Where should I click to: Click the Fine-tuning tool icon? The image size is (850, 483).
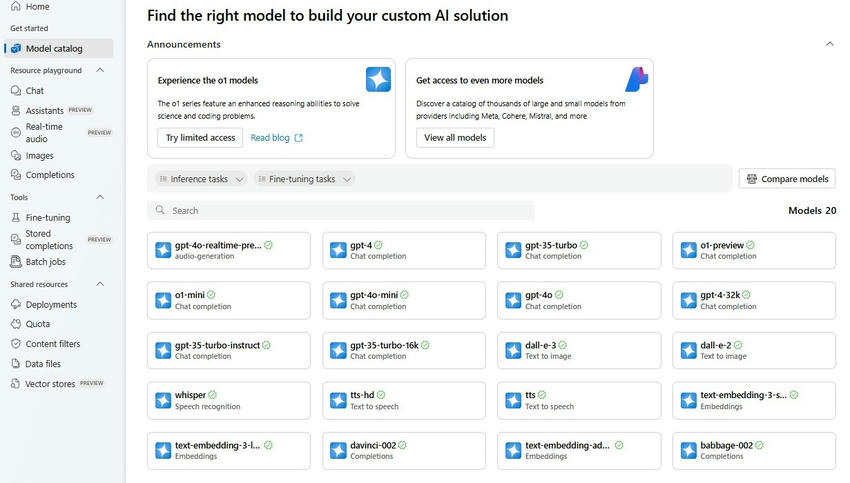(15, 217)
